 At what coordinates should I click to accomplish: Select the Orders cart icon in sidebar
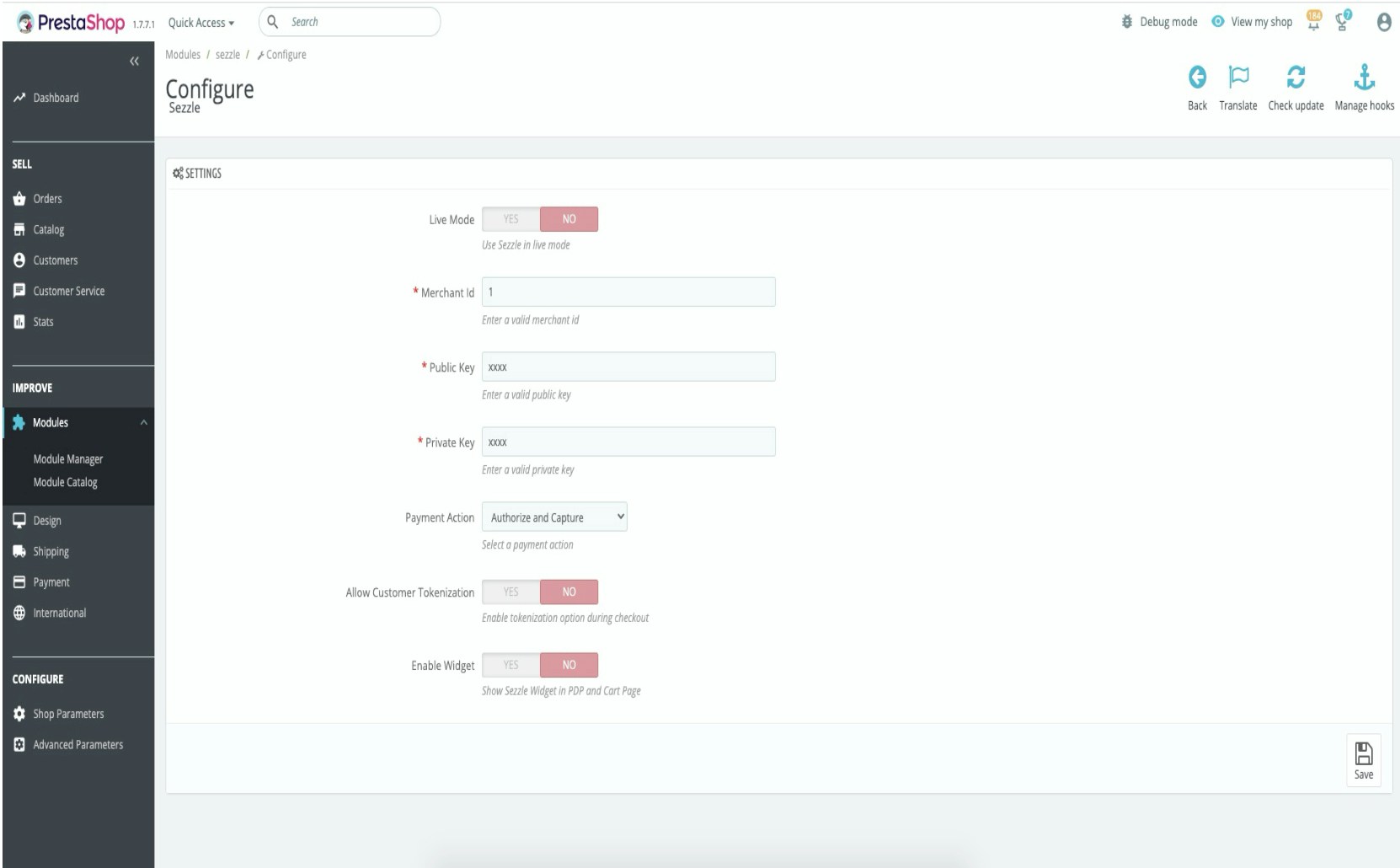click(19, 199)
